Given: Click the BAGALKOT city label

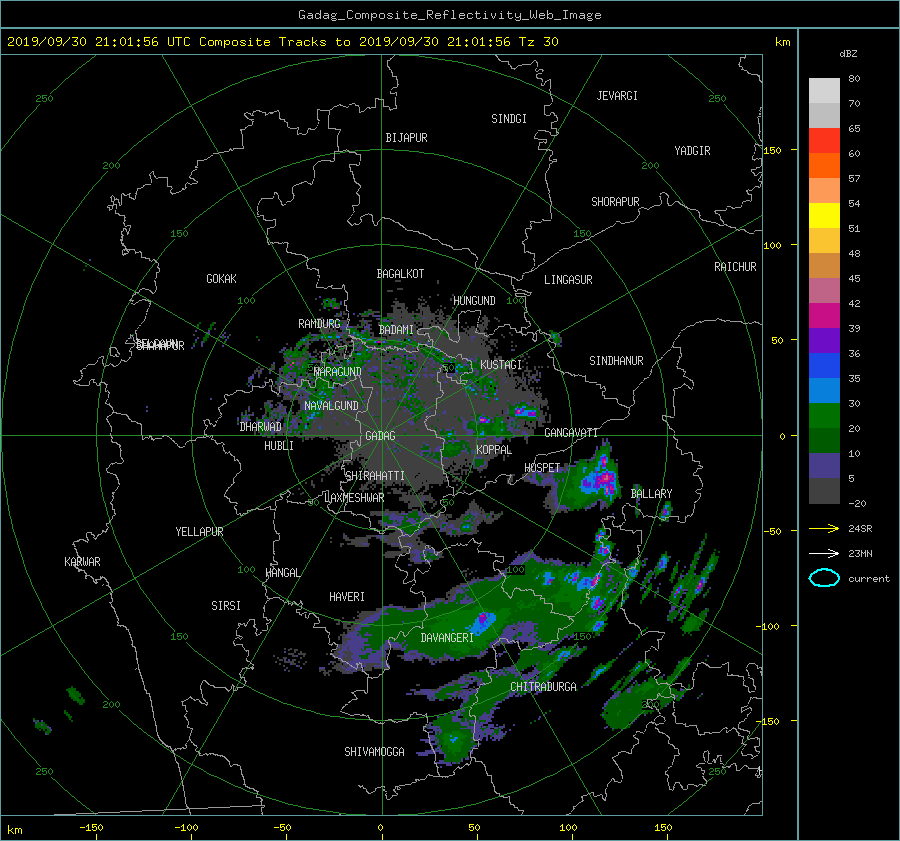Looking at the screenshot, I should click(x=400, y=274).
